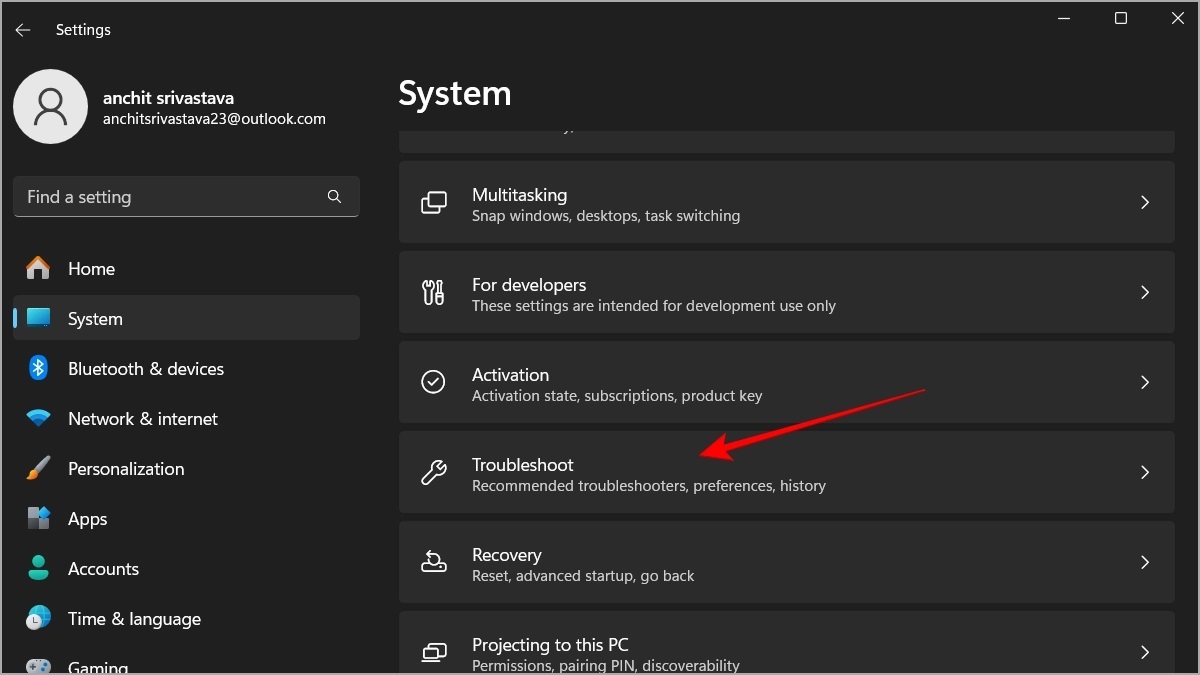
Task: Select the Activation checkmark icon
Action: (433, 381)
